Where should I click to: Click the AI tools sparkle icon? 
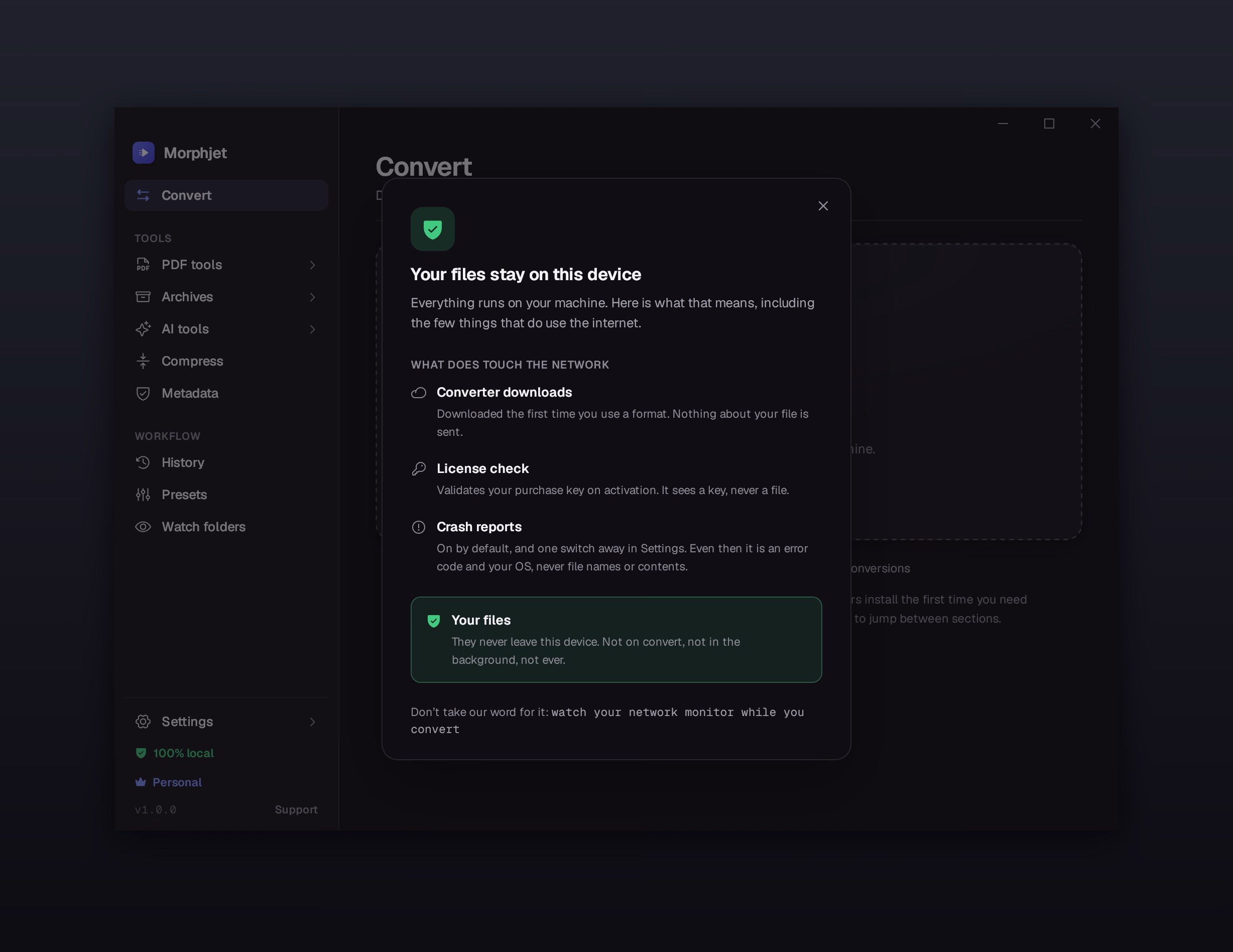click(x=143, y=328)
